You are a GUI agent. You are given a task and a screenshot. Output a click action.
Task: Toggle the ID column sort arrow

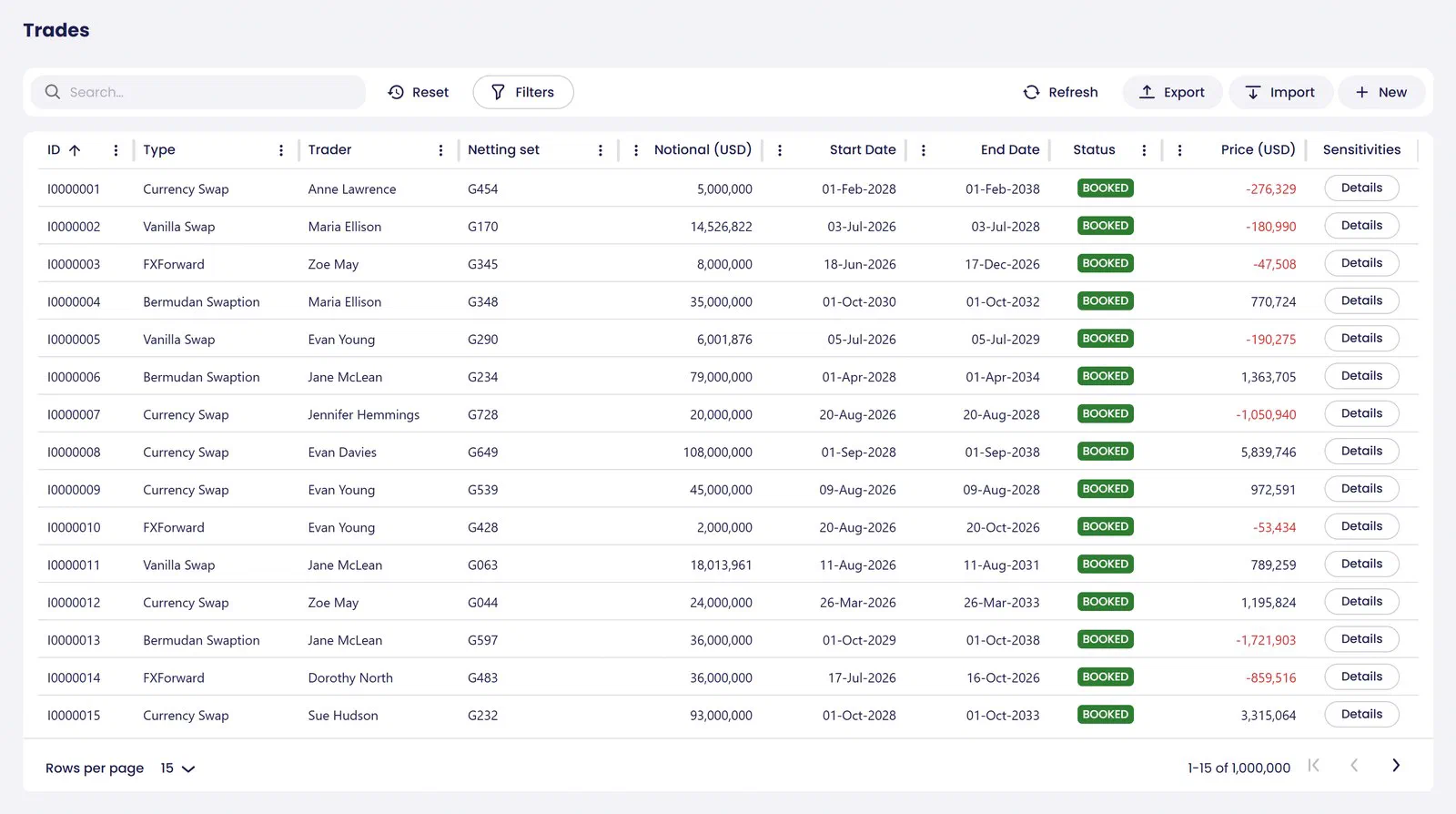point(75,150)
